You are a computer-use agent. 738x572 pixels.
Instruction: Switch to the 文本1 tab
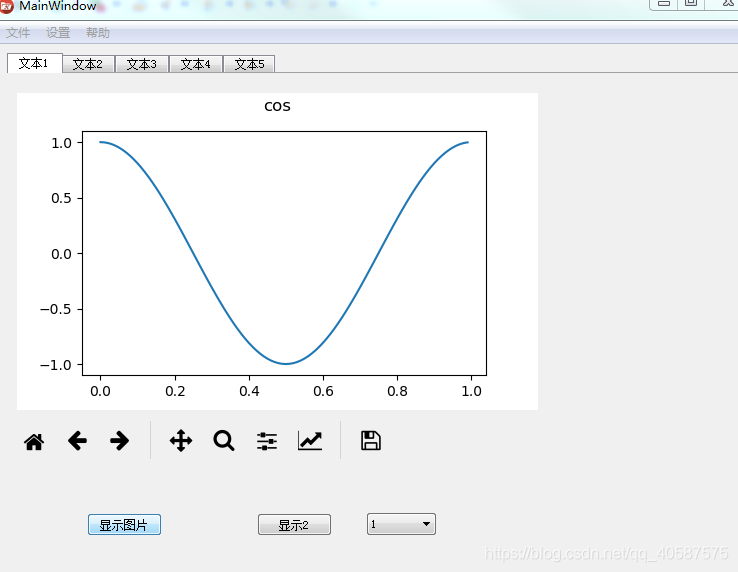(34, 63)
